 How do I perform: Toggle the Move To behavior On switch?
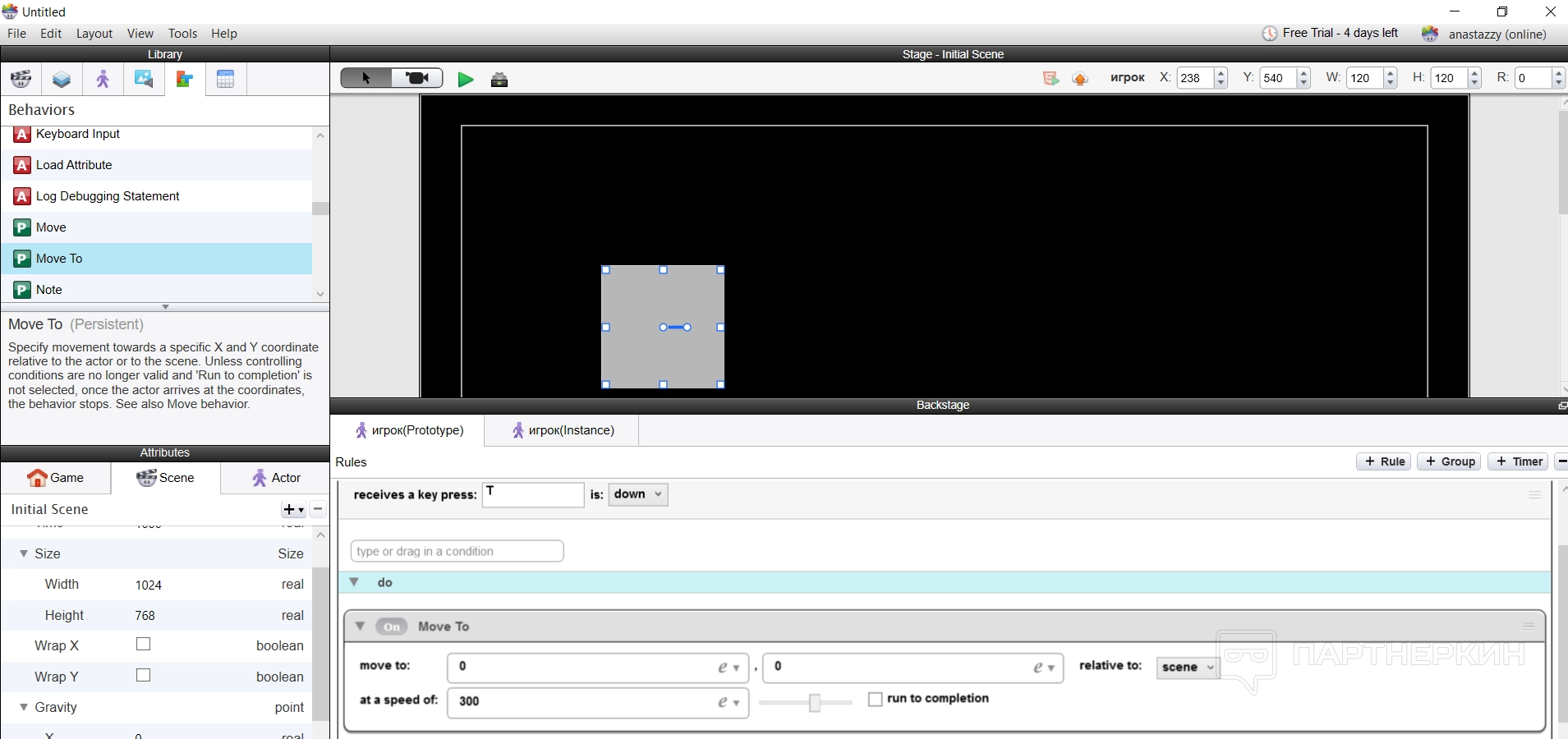coord(392,627)
